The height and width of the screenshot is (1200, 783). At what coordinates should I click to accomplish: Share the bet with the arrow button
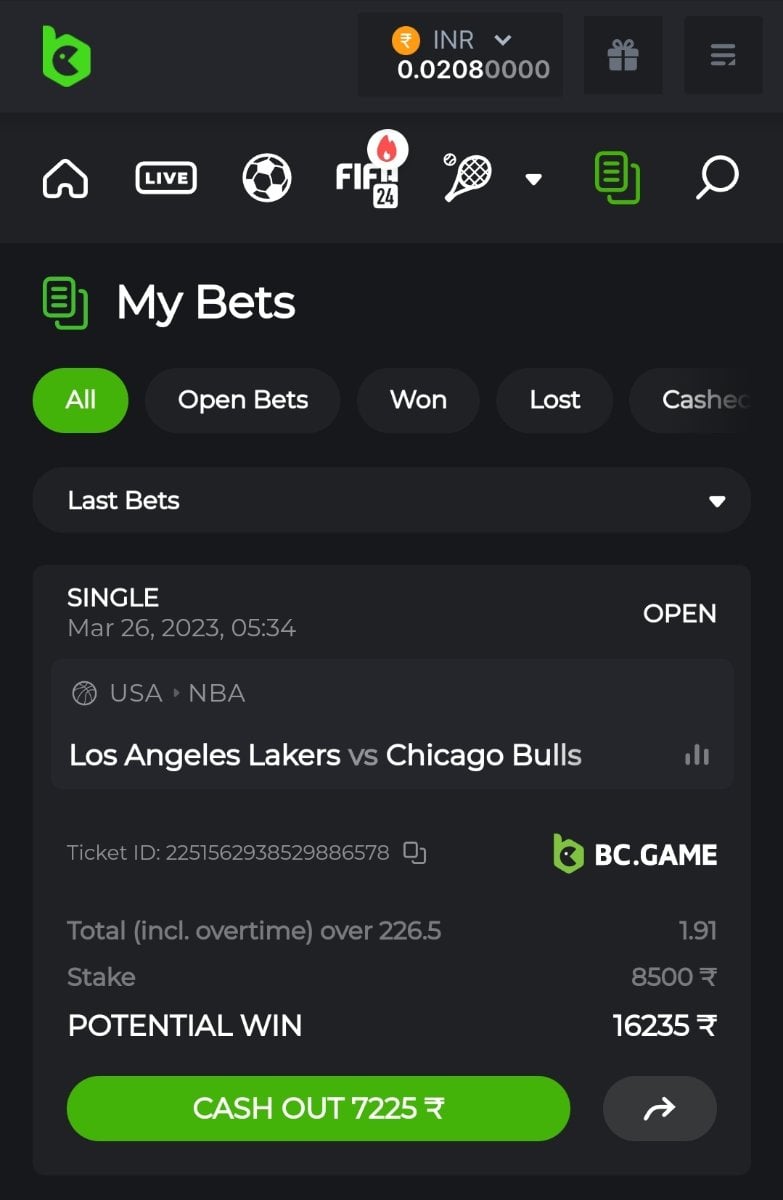click(660, 1108)
